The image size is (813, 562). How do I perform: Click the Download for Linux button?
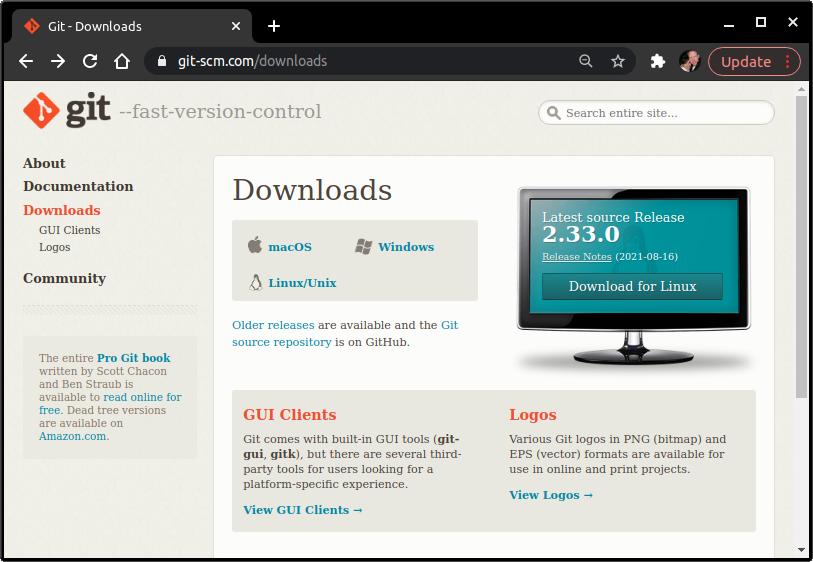point(632,286)
